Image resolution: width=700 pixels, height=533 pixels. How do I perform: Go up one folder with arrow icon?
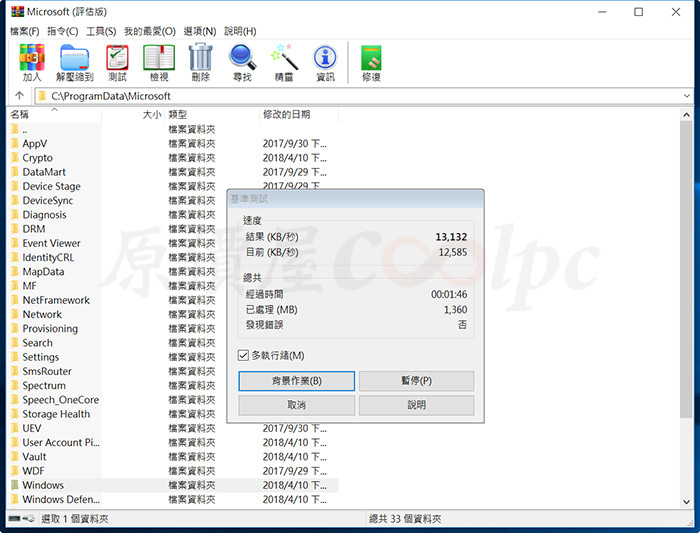tap(19, 96)
